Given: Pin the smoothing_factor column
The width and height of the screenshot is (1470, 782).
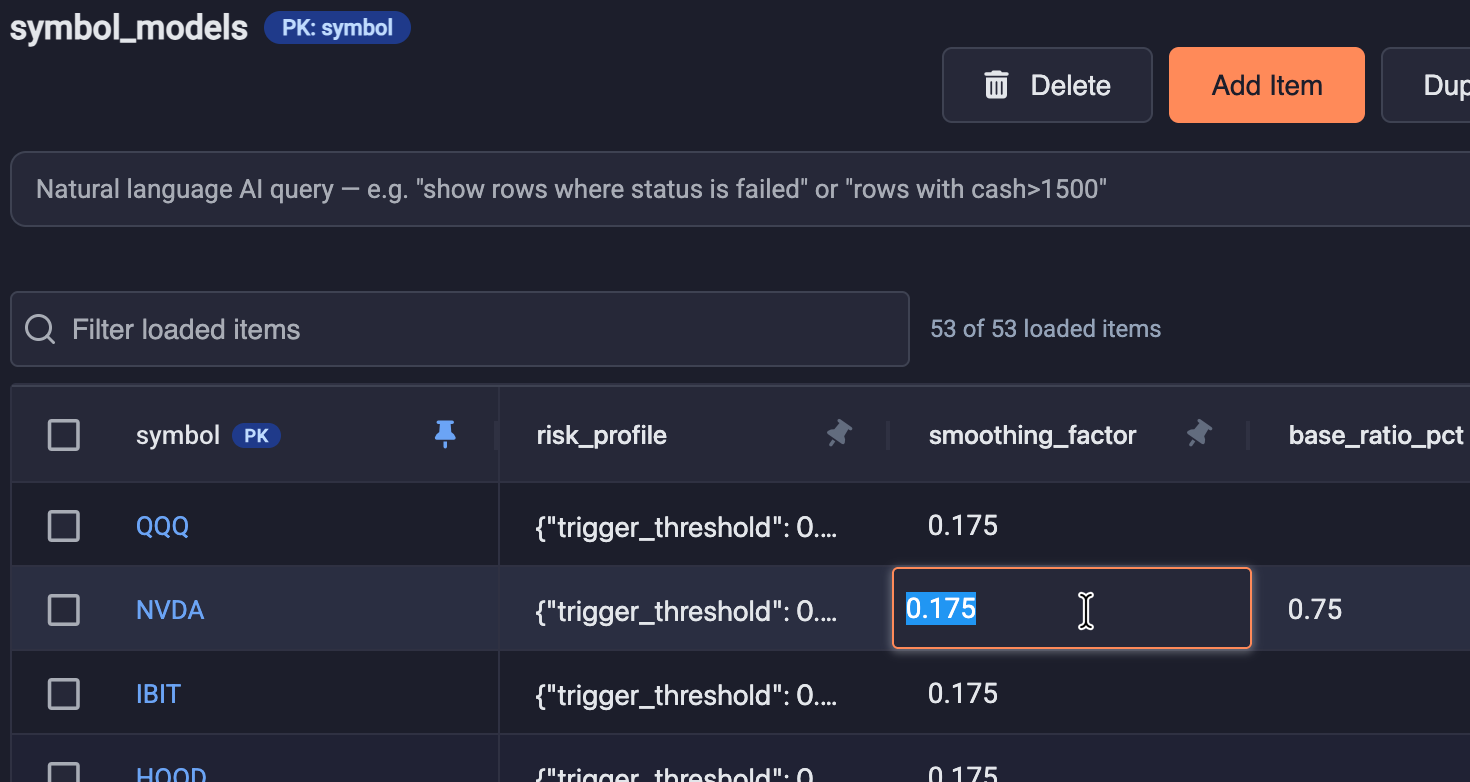Looking at the screenshot, I should 1199,434.
